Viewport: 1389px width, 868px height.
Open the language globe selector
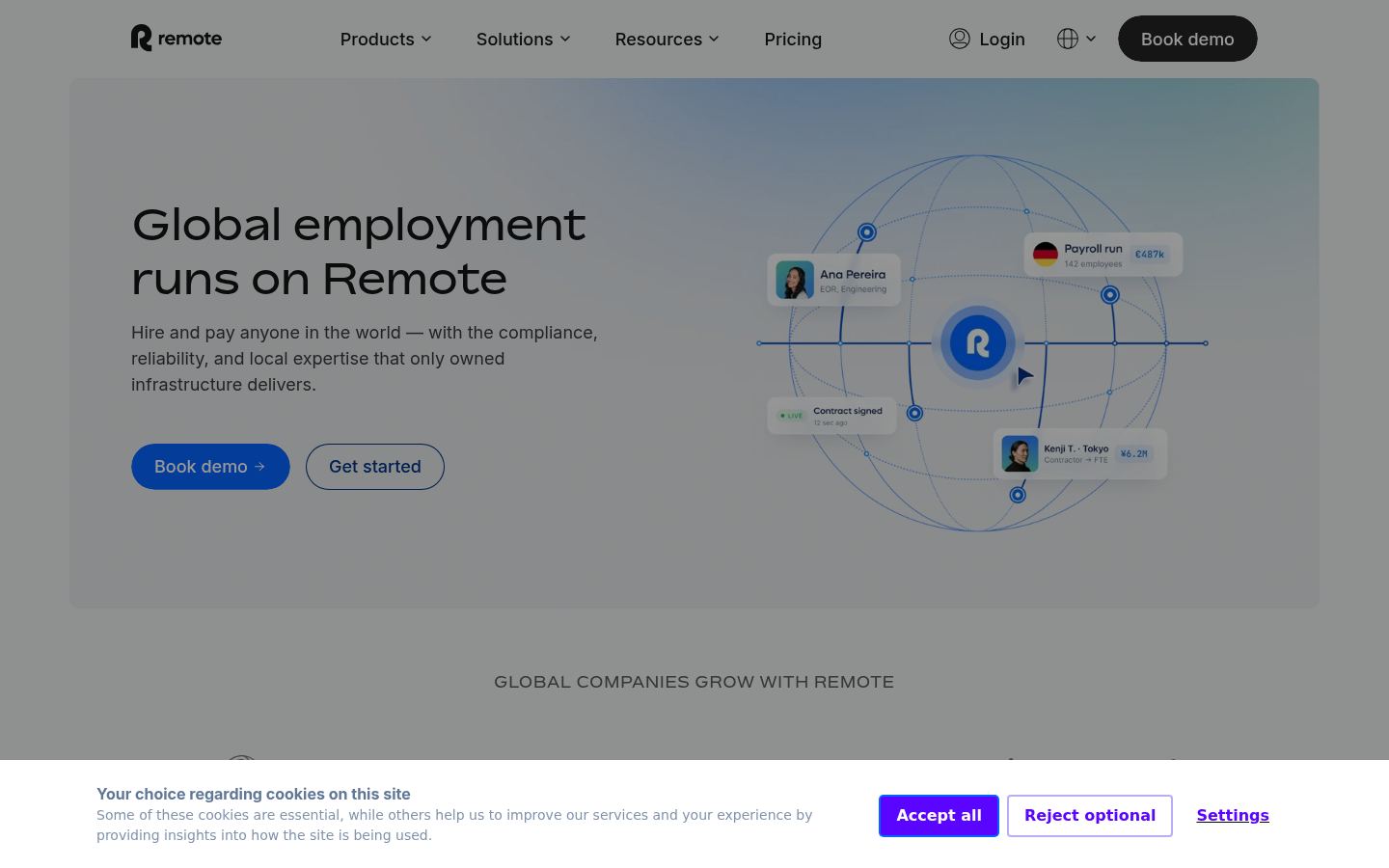pos(1076,39)
